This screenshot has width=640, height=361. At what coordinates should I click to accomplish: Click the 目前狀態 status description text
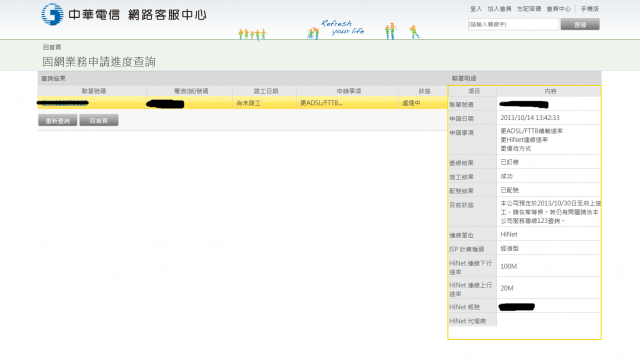pyautogui.click(x=550, y=212)
